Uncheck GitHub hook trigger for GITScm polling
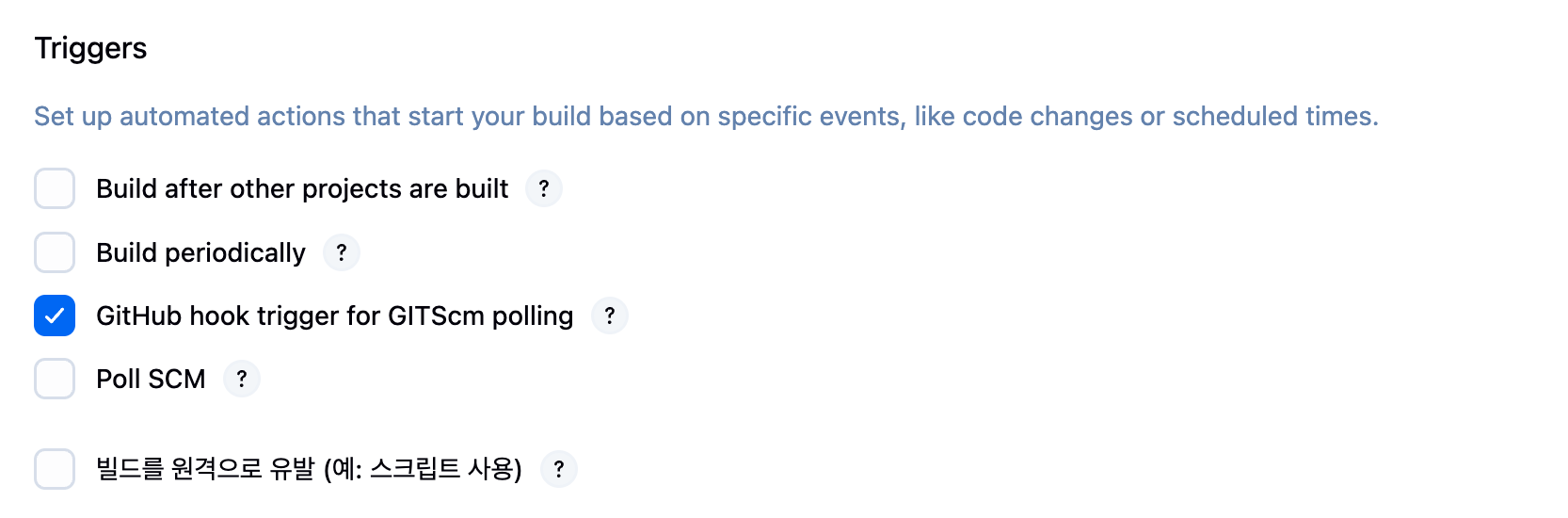 [55, 316]
